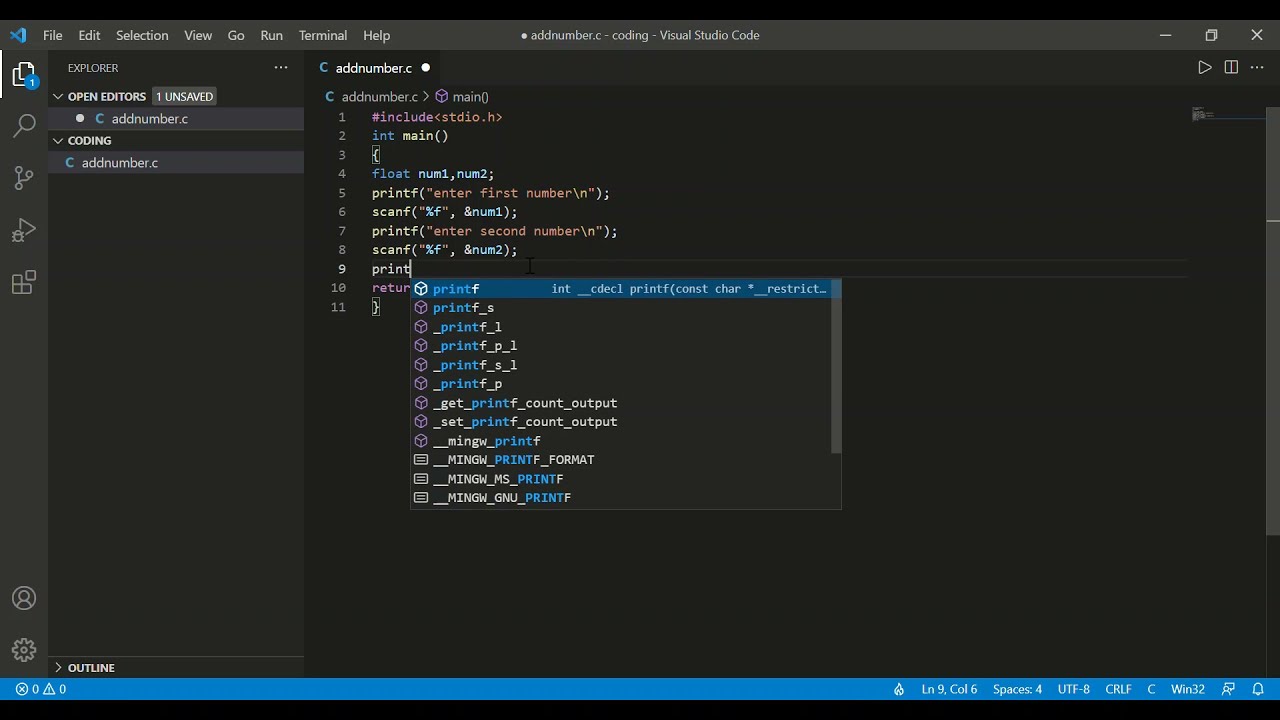
Task: Click the feedback icon in status bar
Action: (x=1229, y=689)
